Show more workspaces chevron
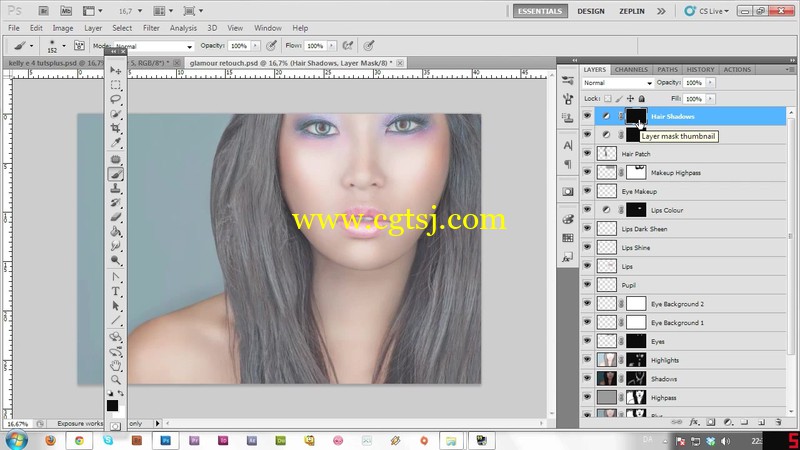The width and height of the screenshot is (800, 450). click(661, 11)
